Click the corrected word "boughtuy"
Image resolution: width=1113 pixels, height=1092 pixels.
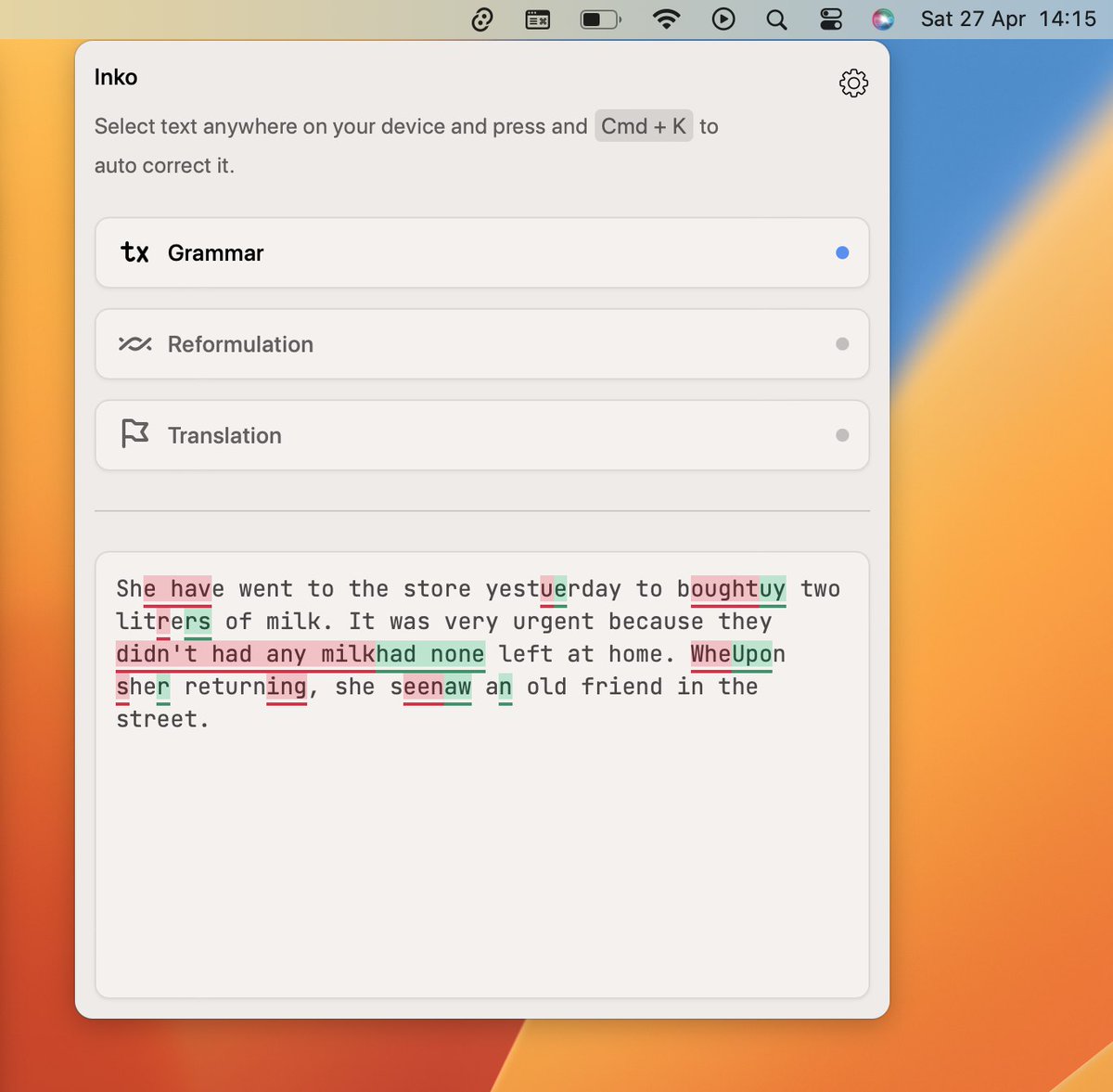(732, 589)
